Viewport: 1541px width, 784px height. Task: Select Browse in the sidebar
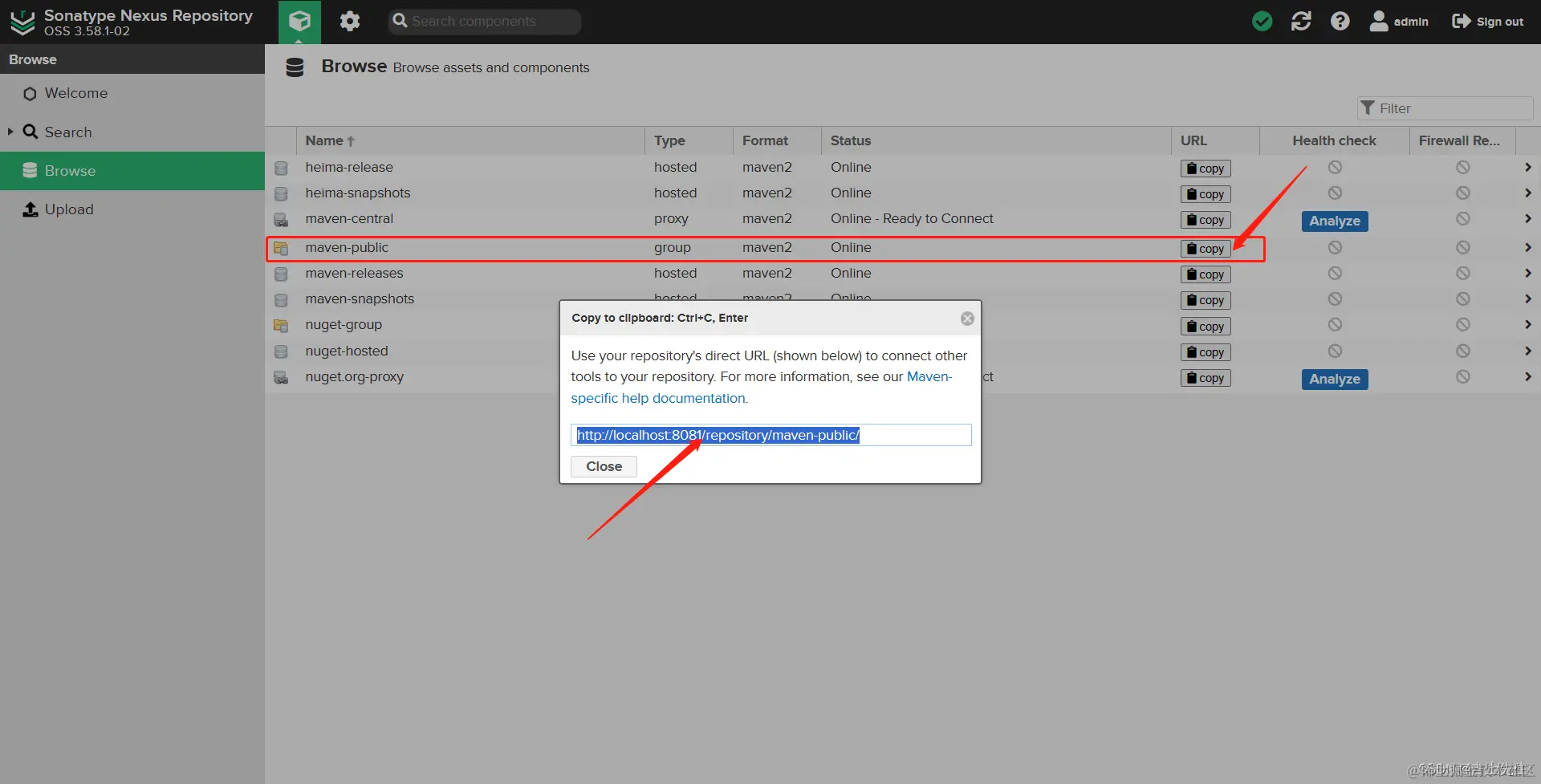click(x=132, y=171)
